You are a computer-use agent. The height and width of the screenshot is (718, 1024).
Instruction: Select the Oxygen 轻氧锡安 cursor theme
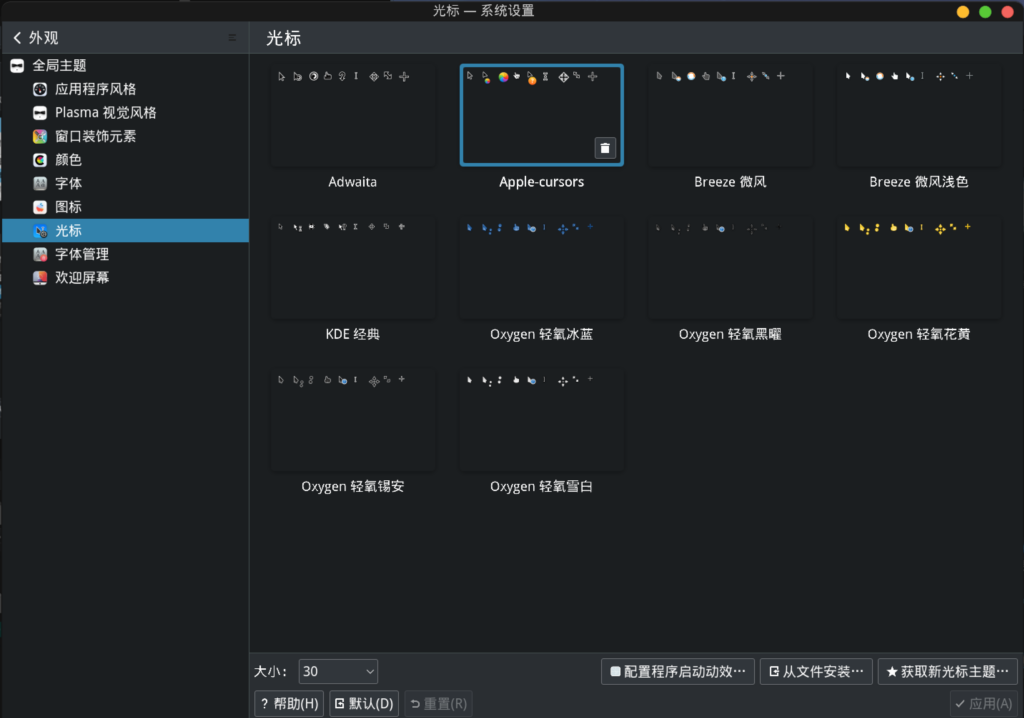coord(353,419)
